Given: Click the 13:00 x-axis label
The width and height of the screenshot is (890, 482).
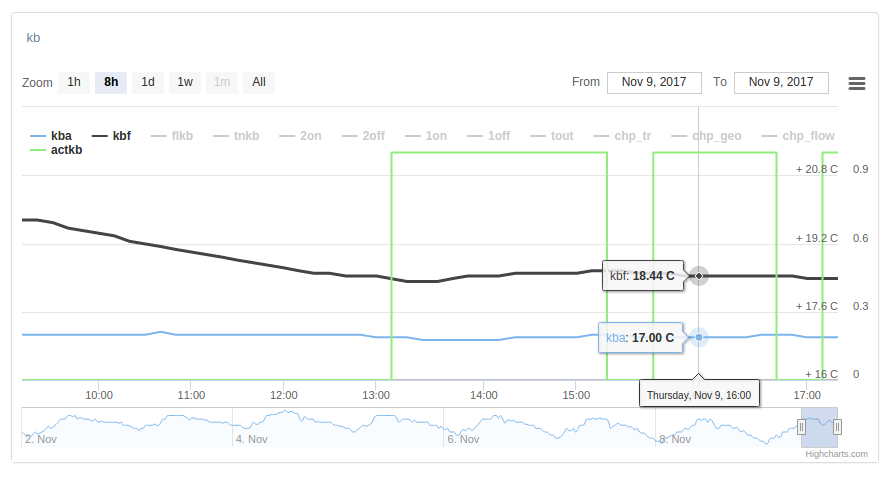Looking at the screenshot, I should click(376, 395).
